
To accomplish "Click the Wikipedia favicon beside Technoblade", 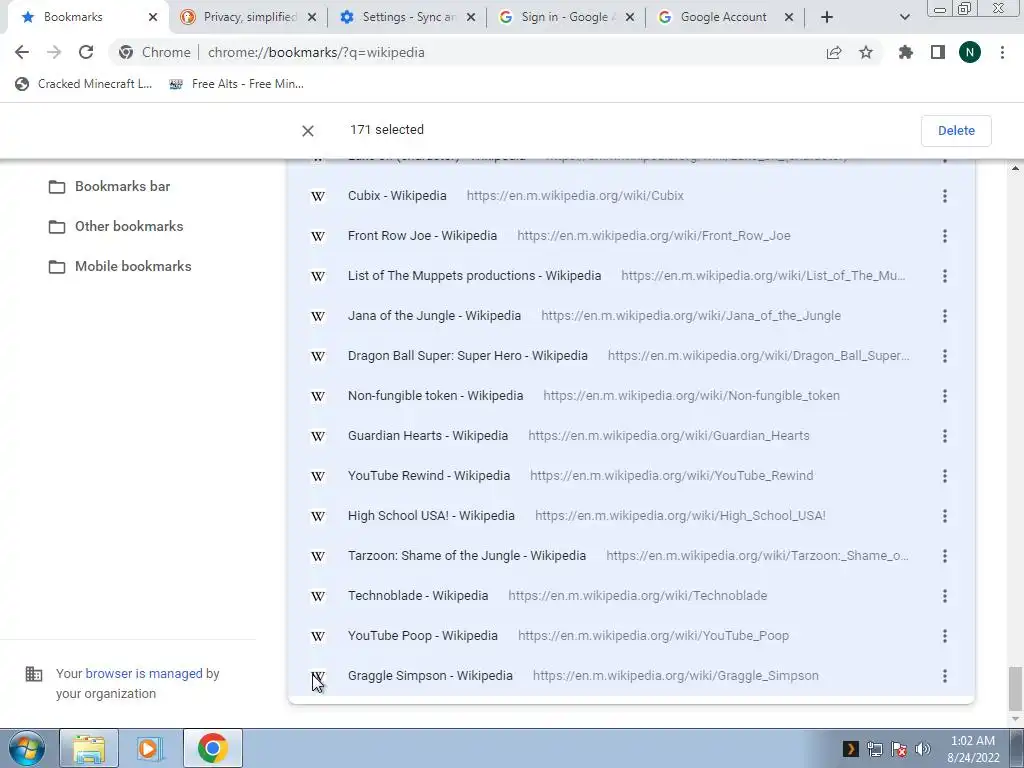I will [x=317, y=596].
